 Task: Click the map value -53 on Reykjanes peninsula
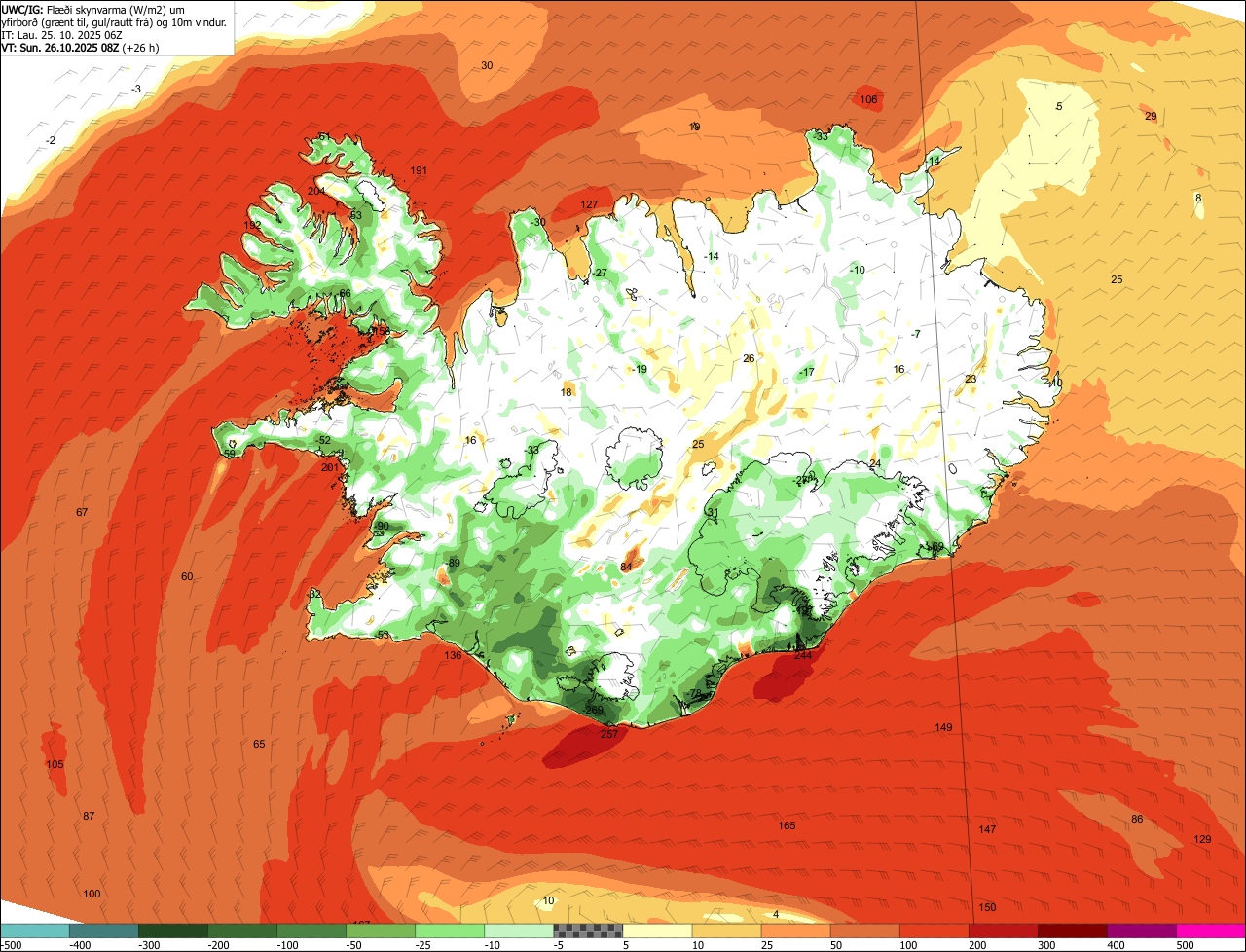383,635
